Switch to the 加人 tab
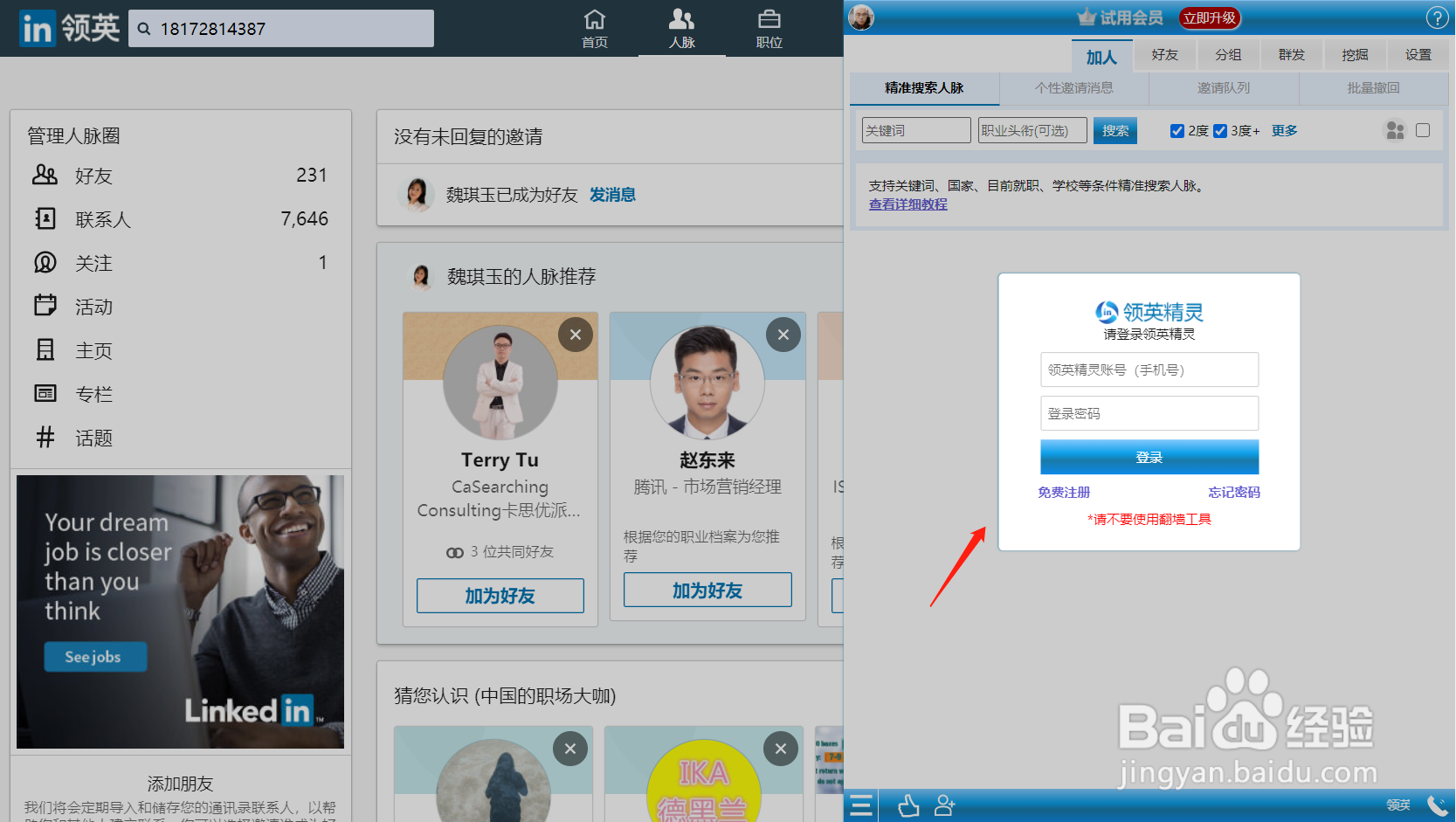 click(x=1101, y=57)
